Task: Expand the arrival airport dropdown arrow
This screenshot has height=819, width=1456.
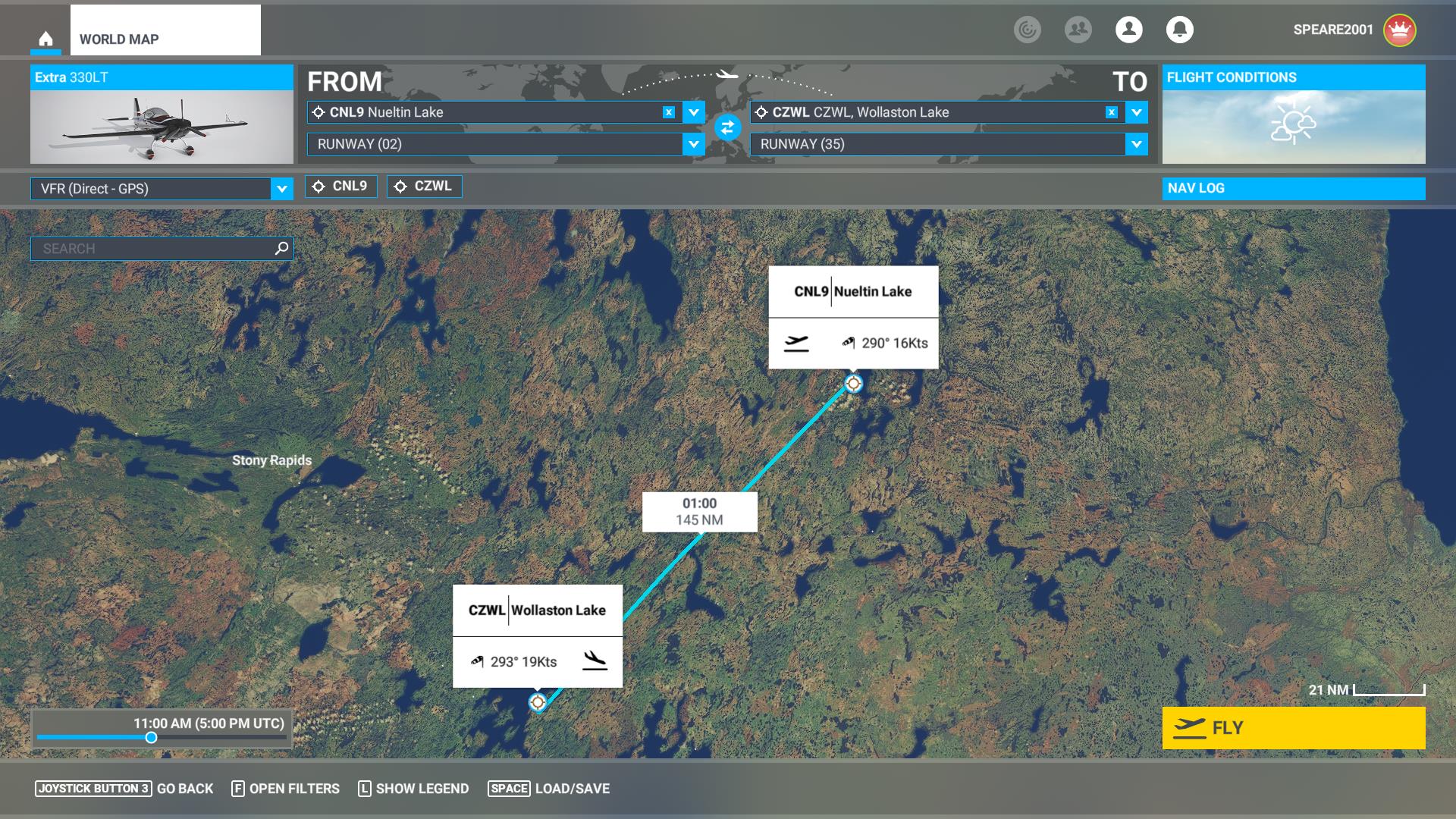Action: tap(1137, 112)
